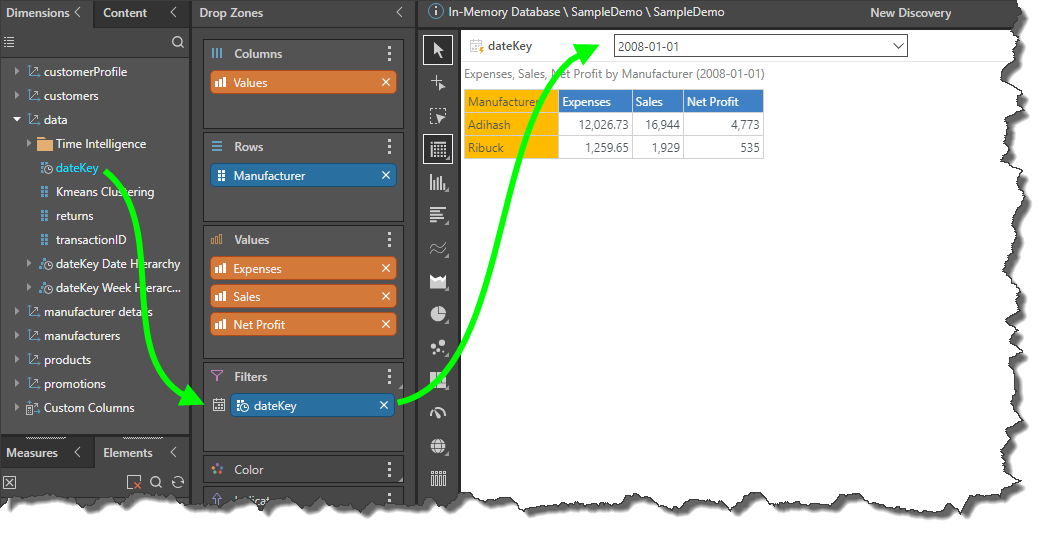Select the lasso selection tool

click(x=437, y=116)
